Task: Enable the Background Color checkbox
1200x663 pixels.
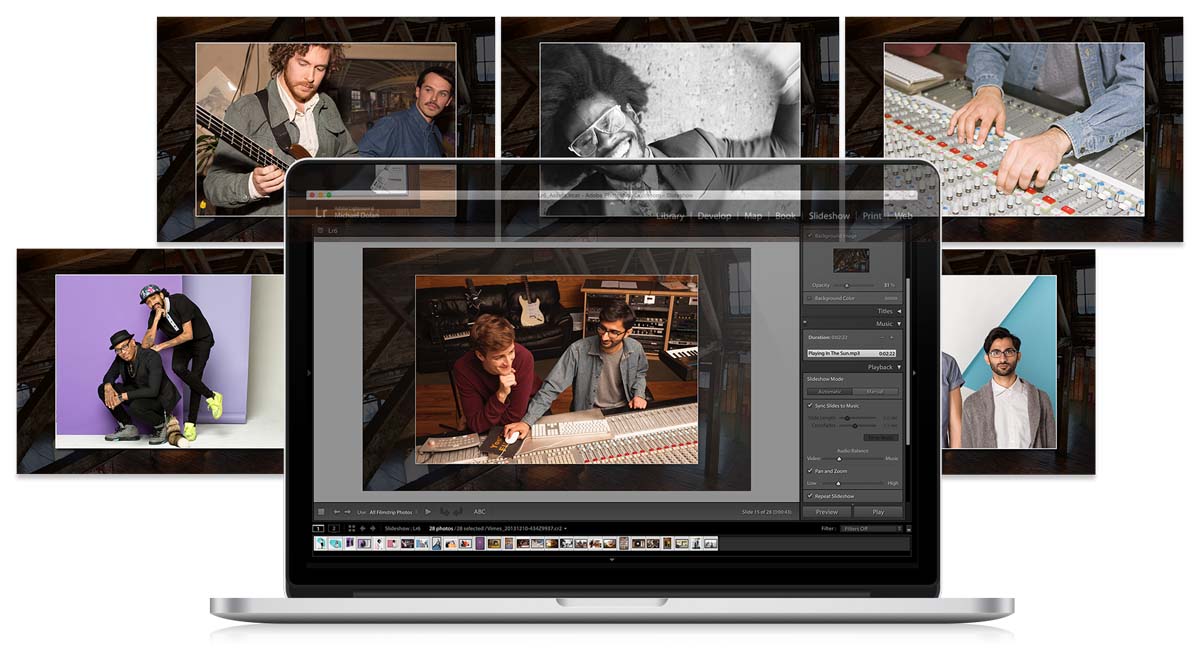Action: [x=810, y=298]
